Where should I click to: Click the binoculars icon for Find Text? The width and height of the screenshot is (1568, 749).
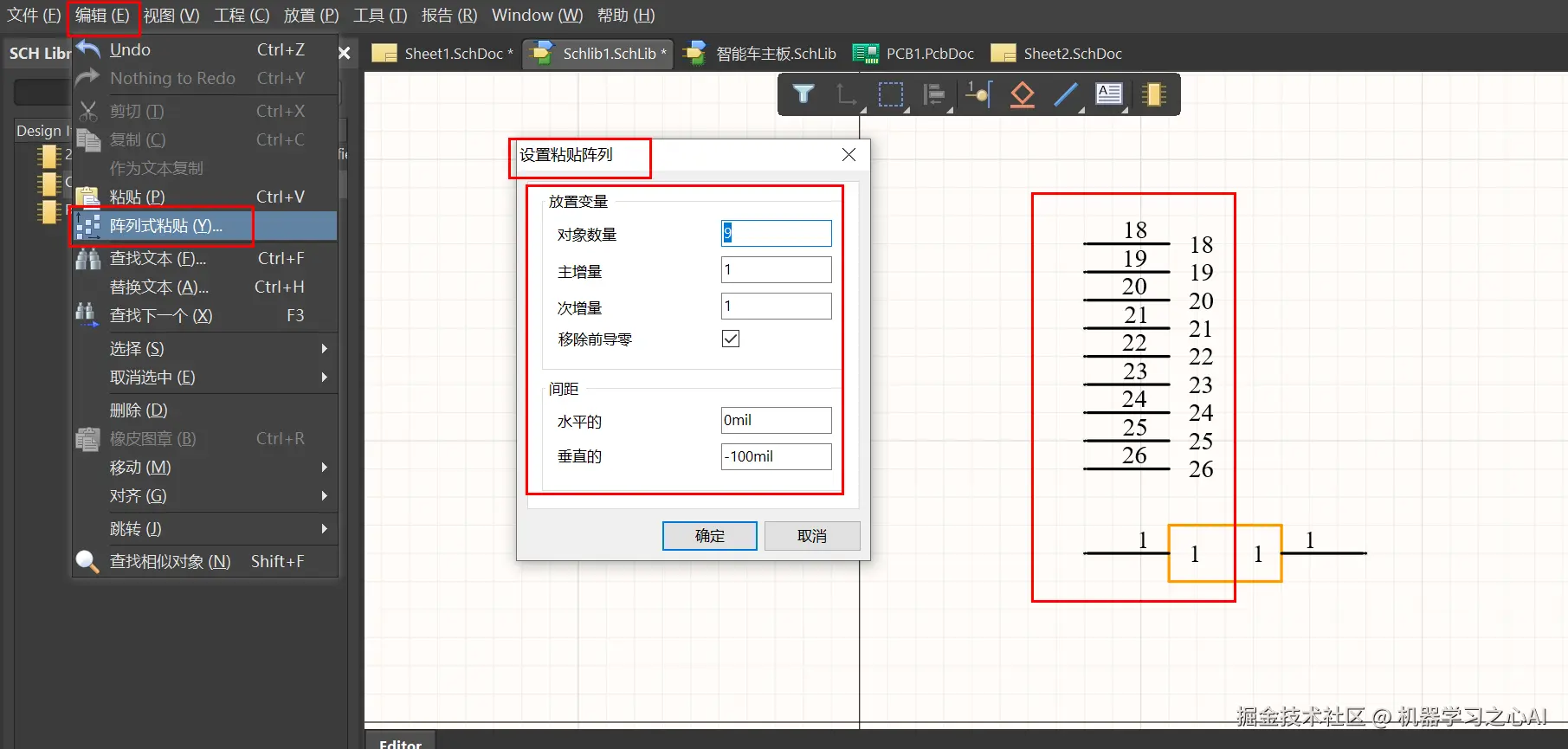click(88, 259)
